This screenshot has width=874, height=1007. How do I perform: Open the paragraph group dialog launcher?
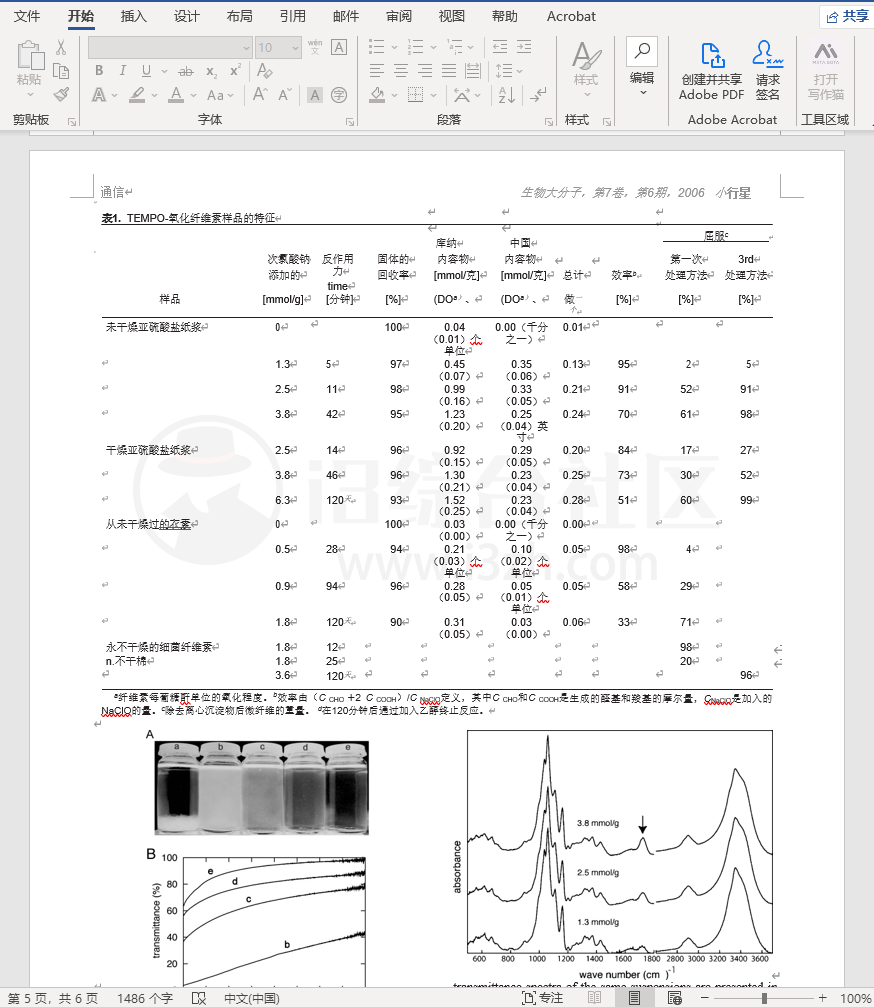coord(549,121)
